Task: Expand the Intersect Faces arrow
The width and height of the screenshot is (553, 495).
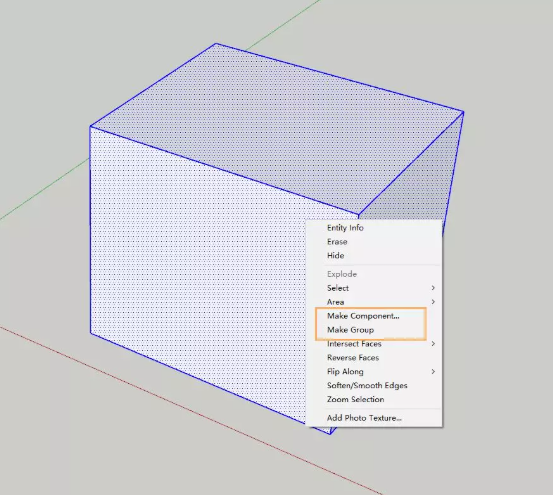Action: pos(433,344)
